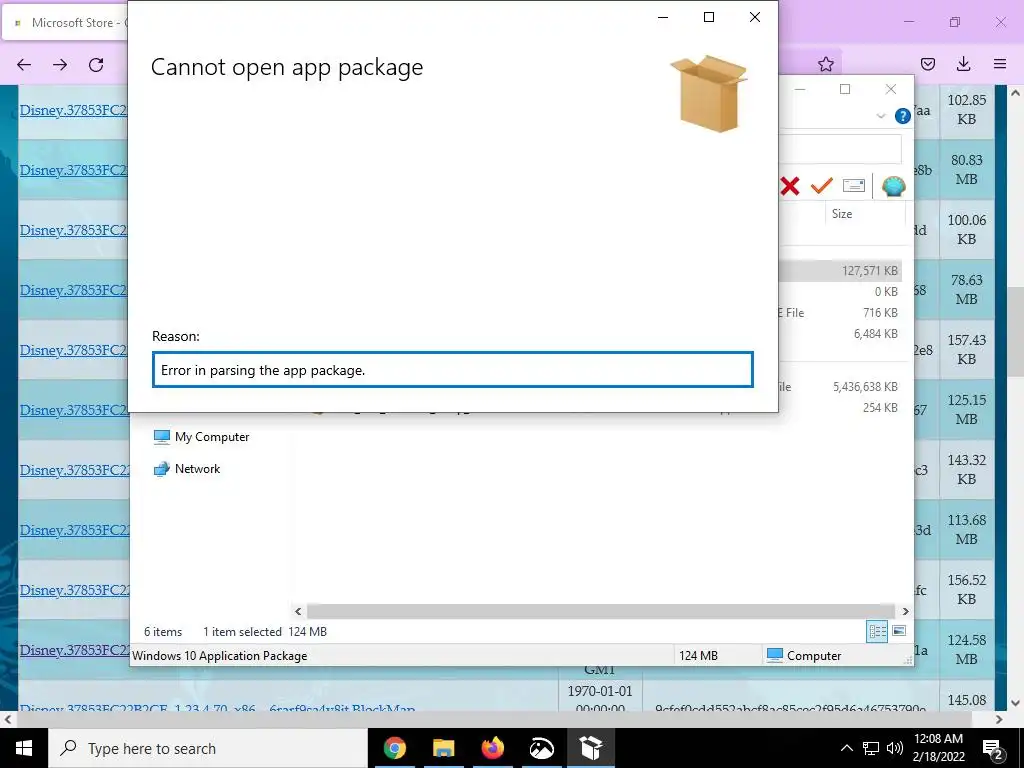
Task: Close the Cannot open app package dialog
Action: point(754,17)
